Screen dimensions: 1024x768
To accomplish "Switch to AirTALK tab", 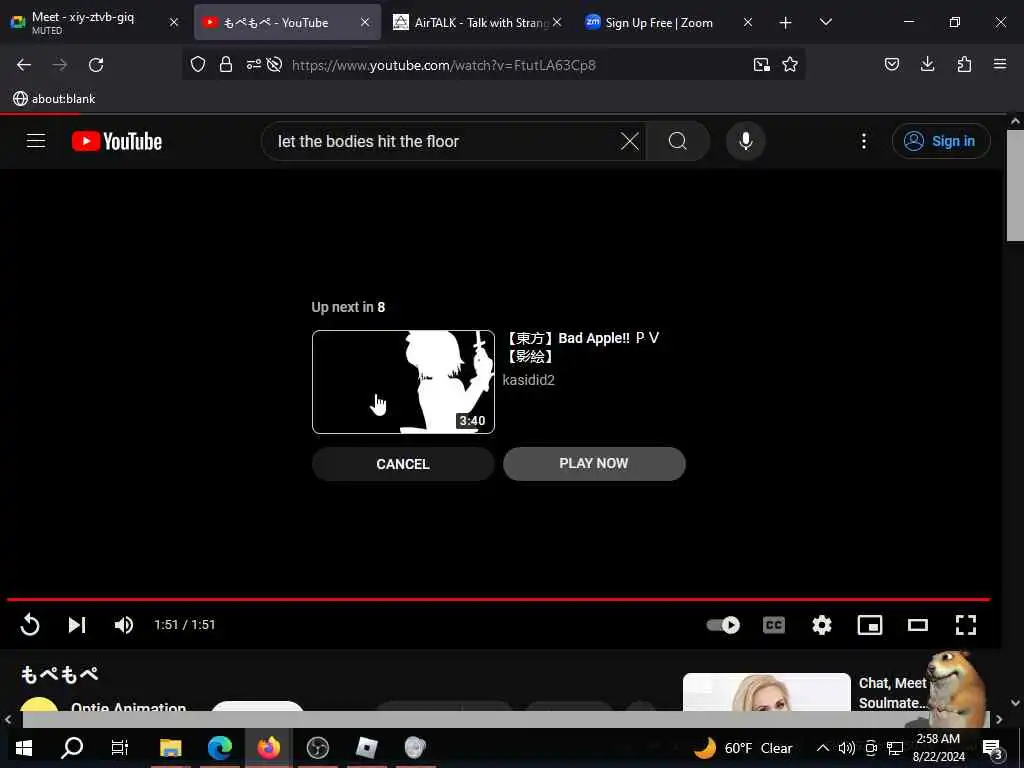I will pos(470,22).
